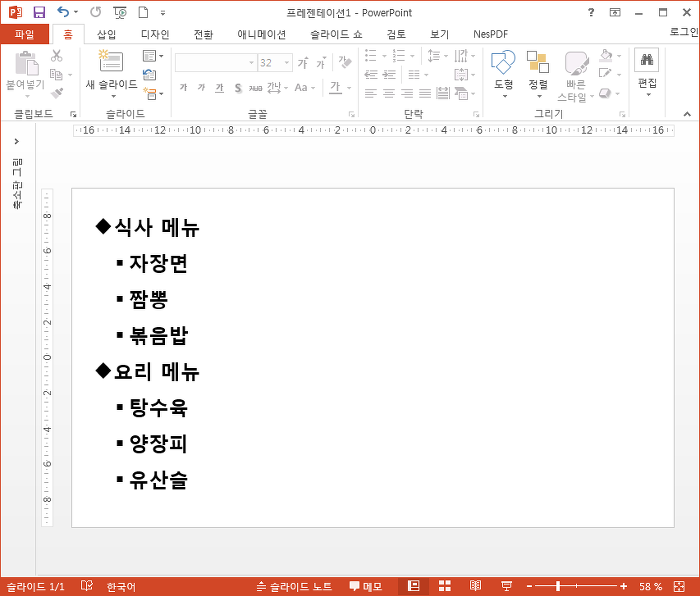Image resolution: width=700 pixels, height=596 pixels.
Task: Open Ribbon Display Options
Action: pyautogui.click(x=615, y=13)
